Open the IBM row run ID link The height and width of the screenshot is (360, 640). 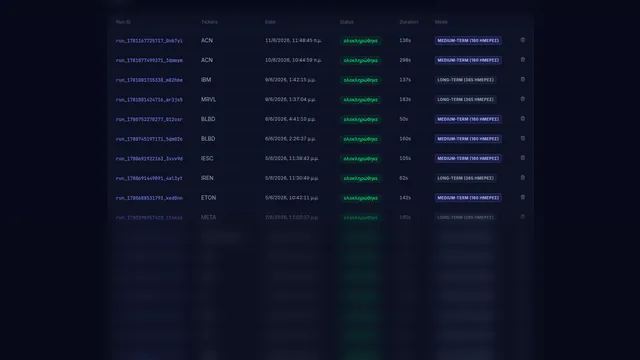click(x=149, y=80)
